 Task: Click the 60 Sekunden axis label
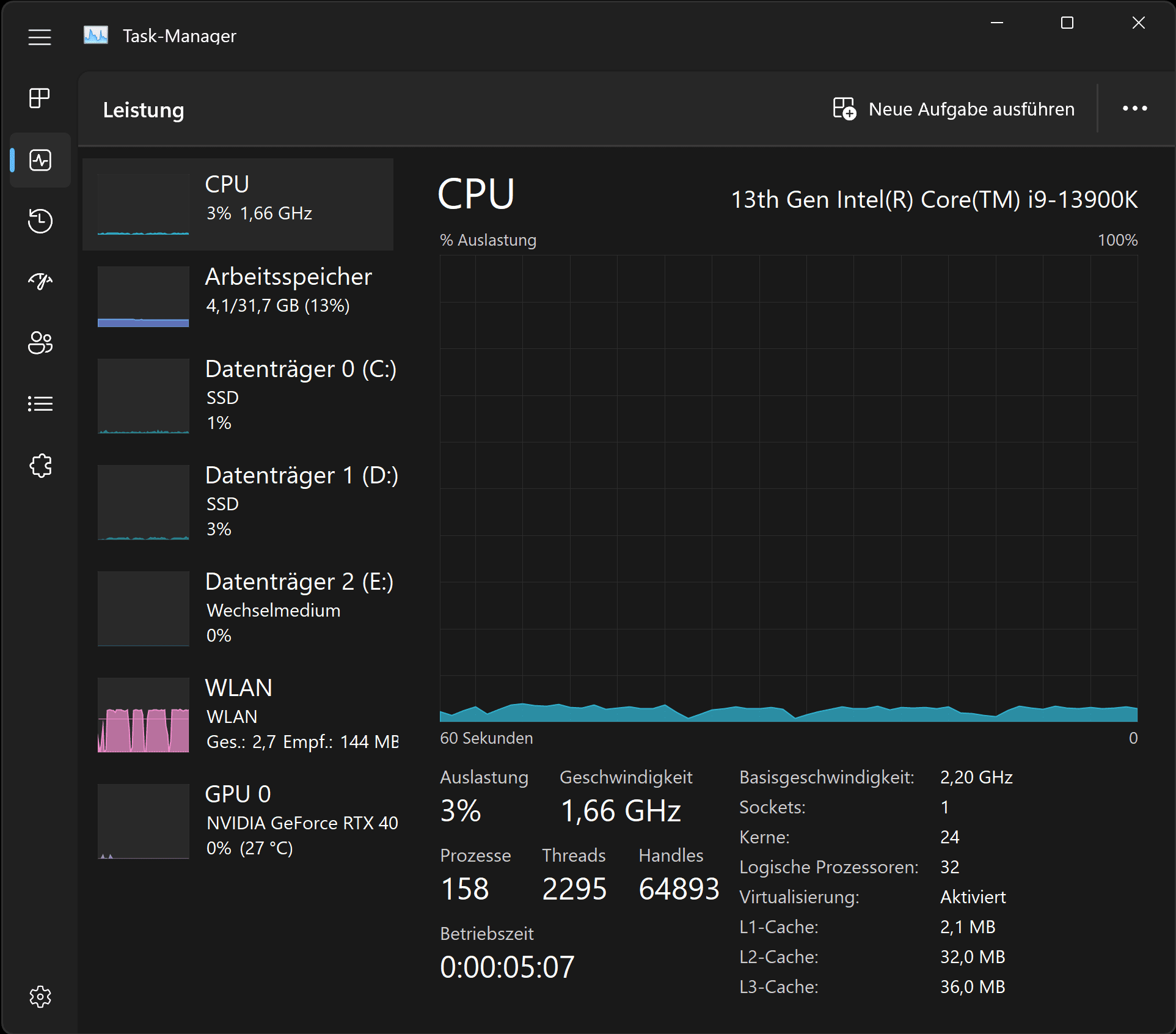click(x=486, y=738)
